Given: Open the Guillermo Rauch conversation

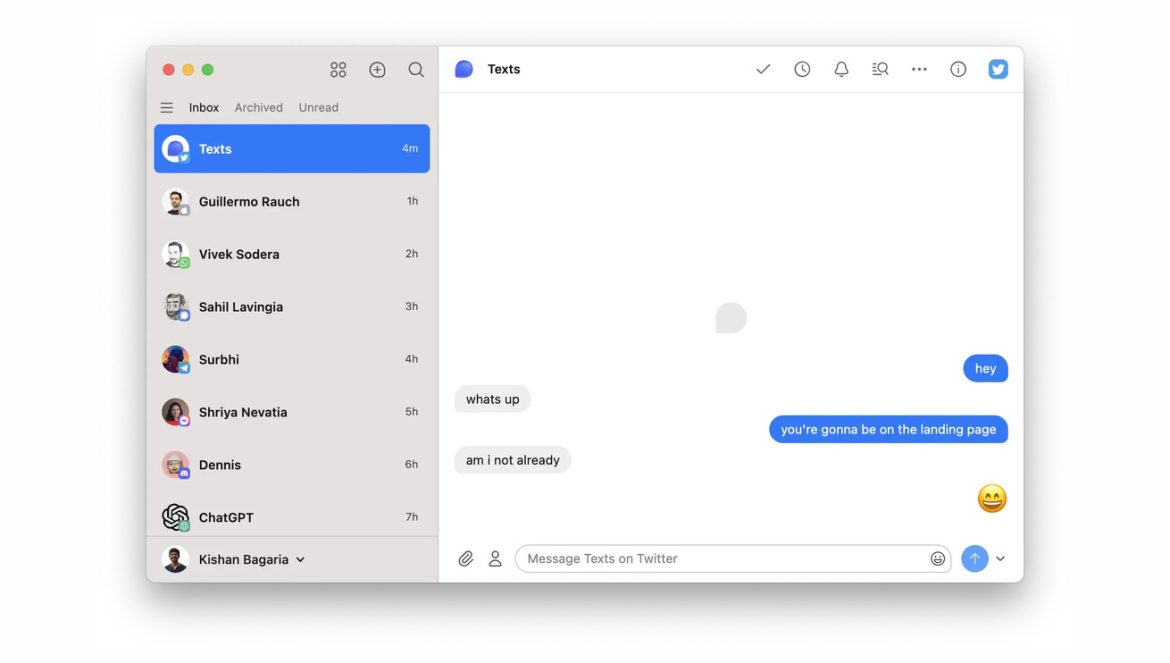Looking at the screenshot, I should tap(292, 201).
